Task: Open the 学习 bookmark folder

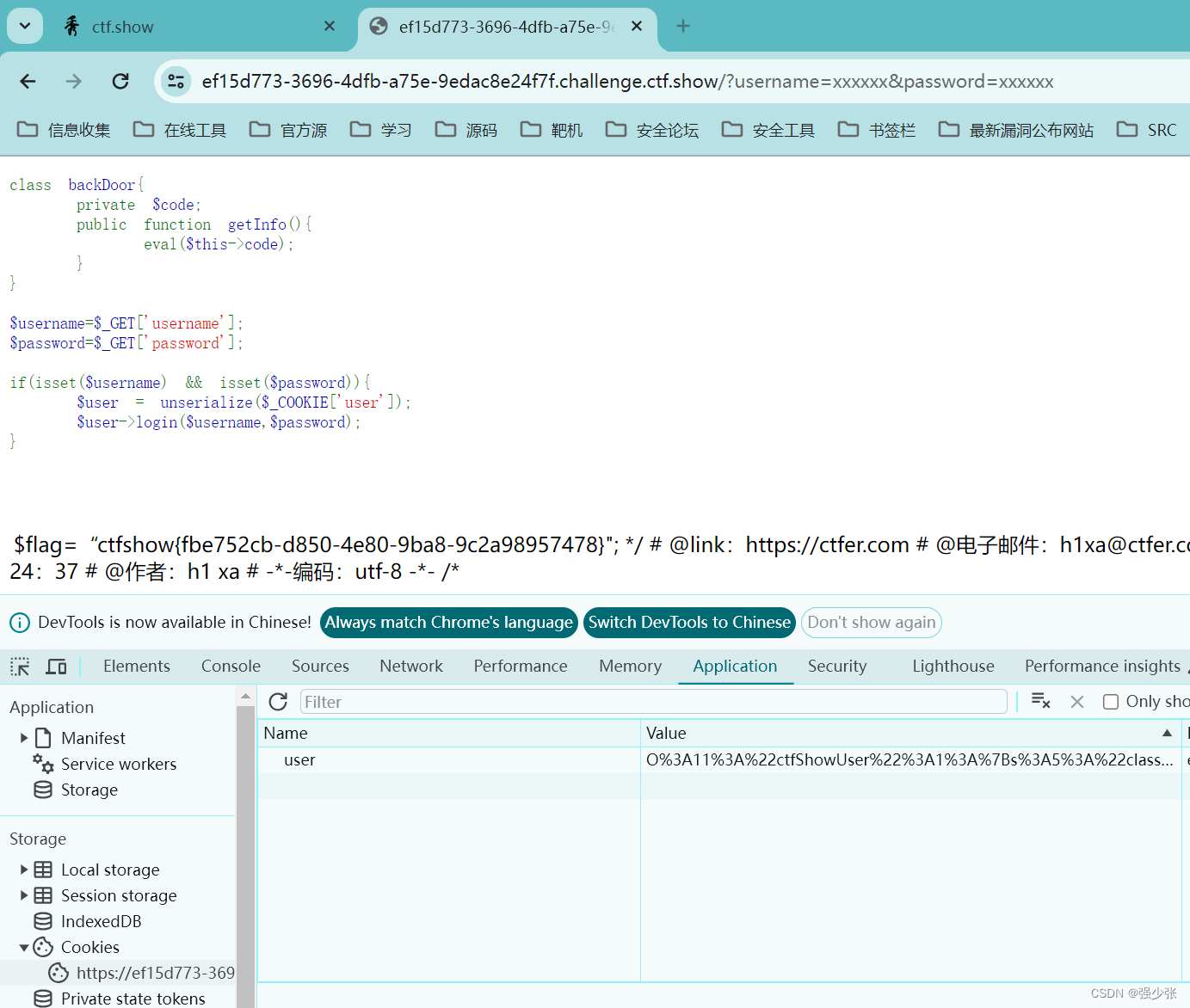Action: [x=380, y=130]
